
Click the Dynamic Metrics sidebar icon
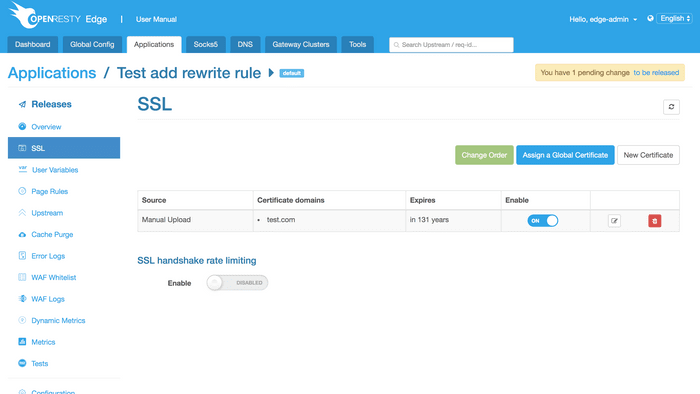click(22, 320)
